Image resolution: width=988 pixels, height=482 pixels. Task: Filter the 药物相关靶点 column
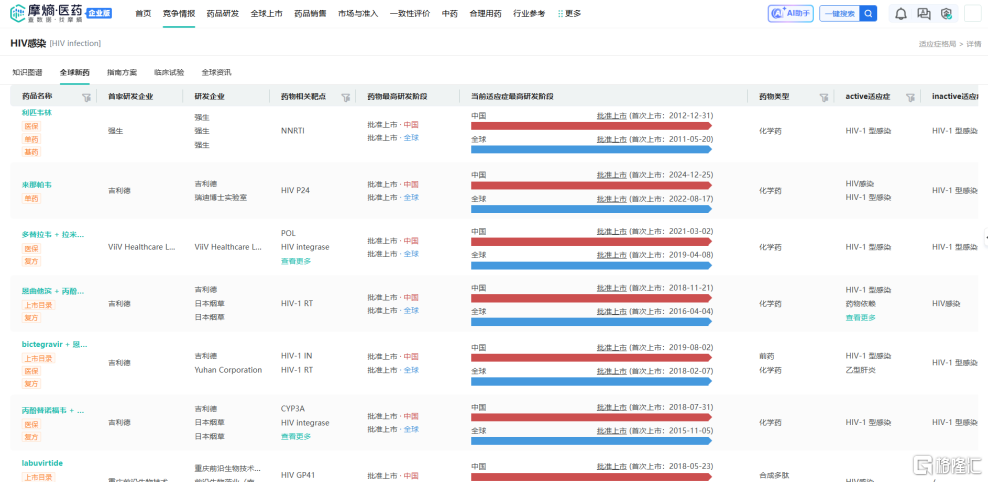[345, 97]
